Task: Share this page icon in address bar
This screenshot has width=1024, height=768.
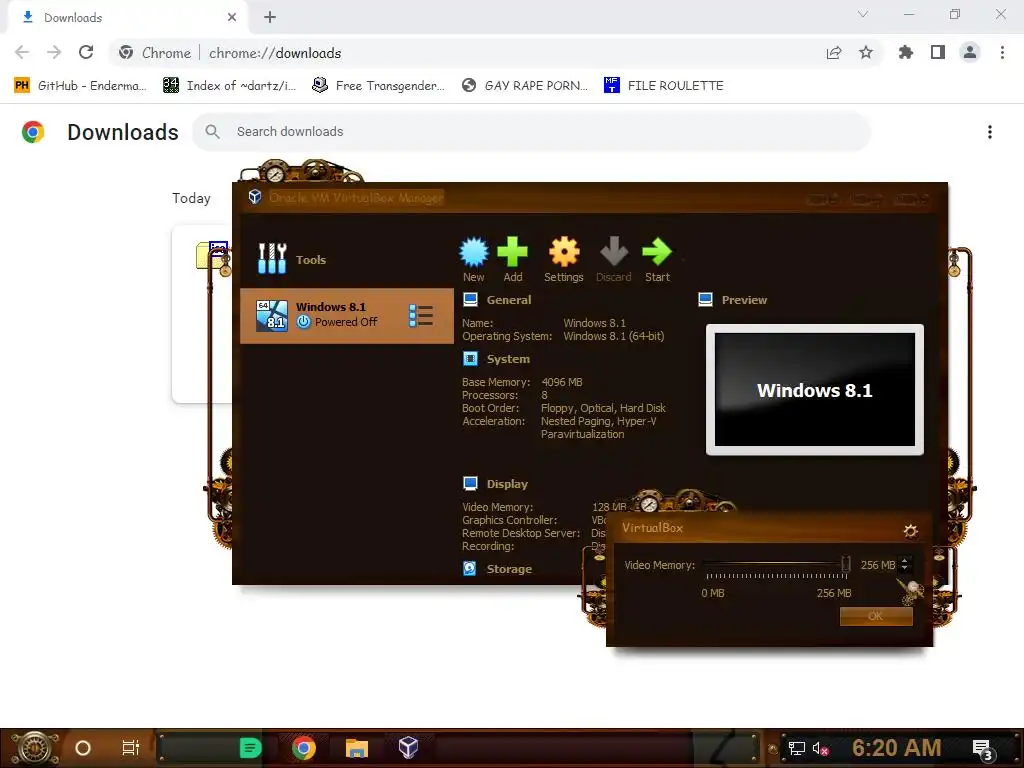Action: point(834,52)
